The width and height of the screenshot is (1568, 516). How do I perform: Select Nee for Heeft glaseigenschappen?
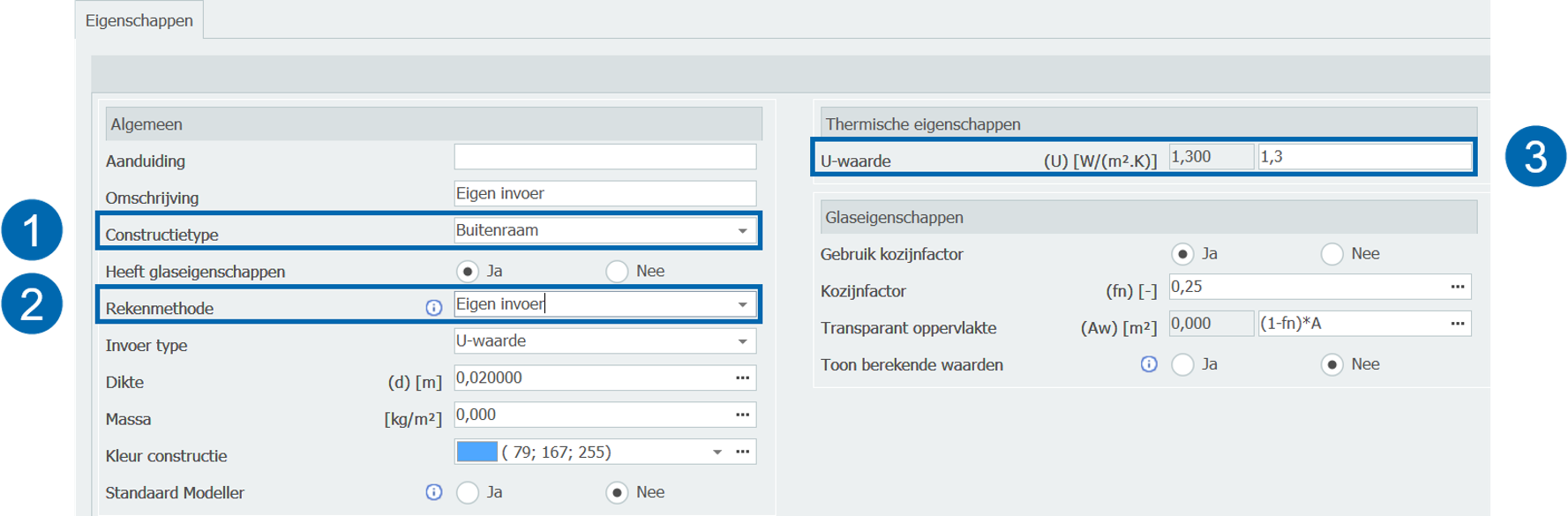click(617, 272)
